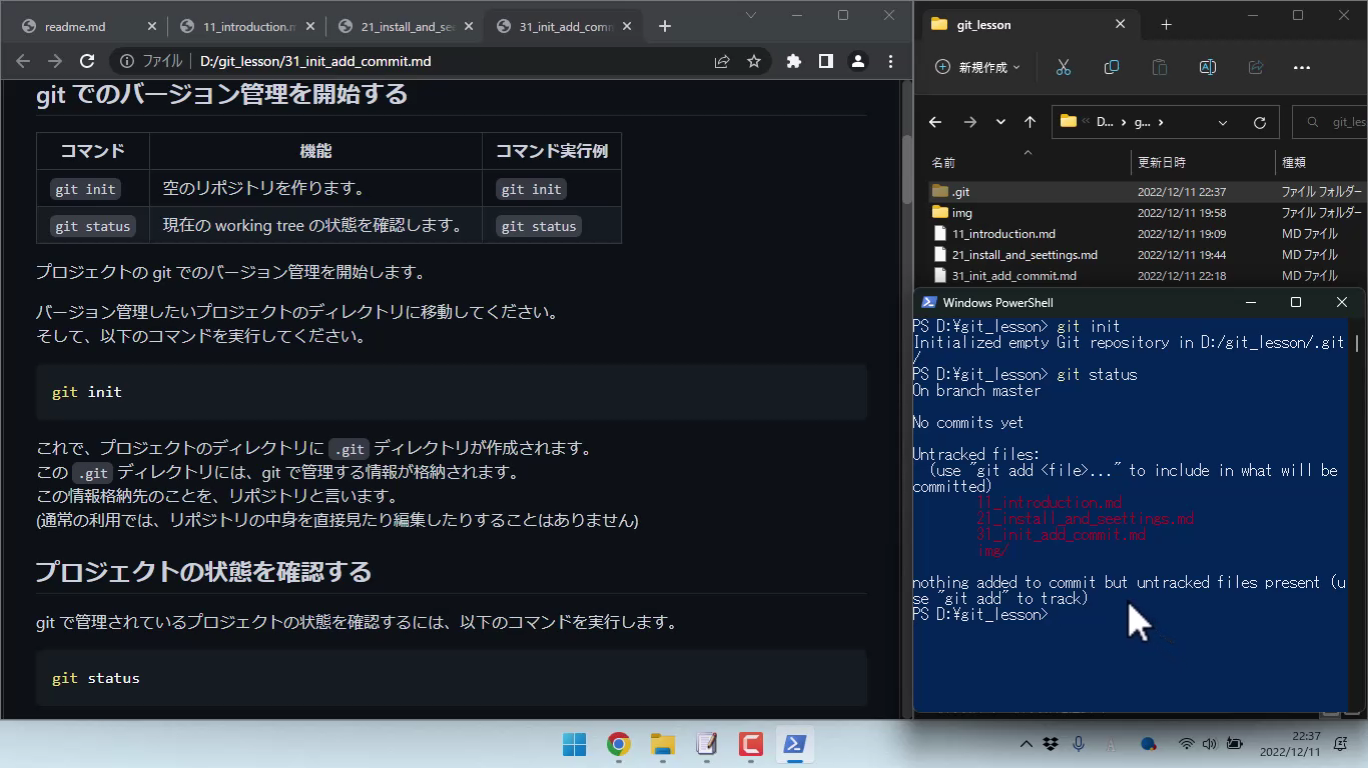The image size is (1368, 768).
Task: Open Windows Start menu
Action: (574, 744)
